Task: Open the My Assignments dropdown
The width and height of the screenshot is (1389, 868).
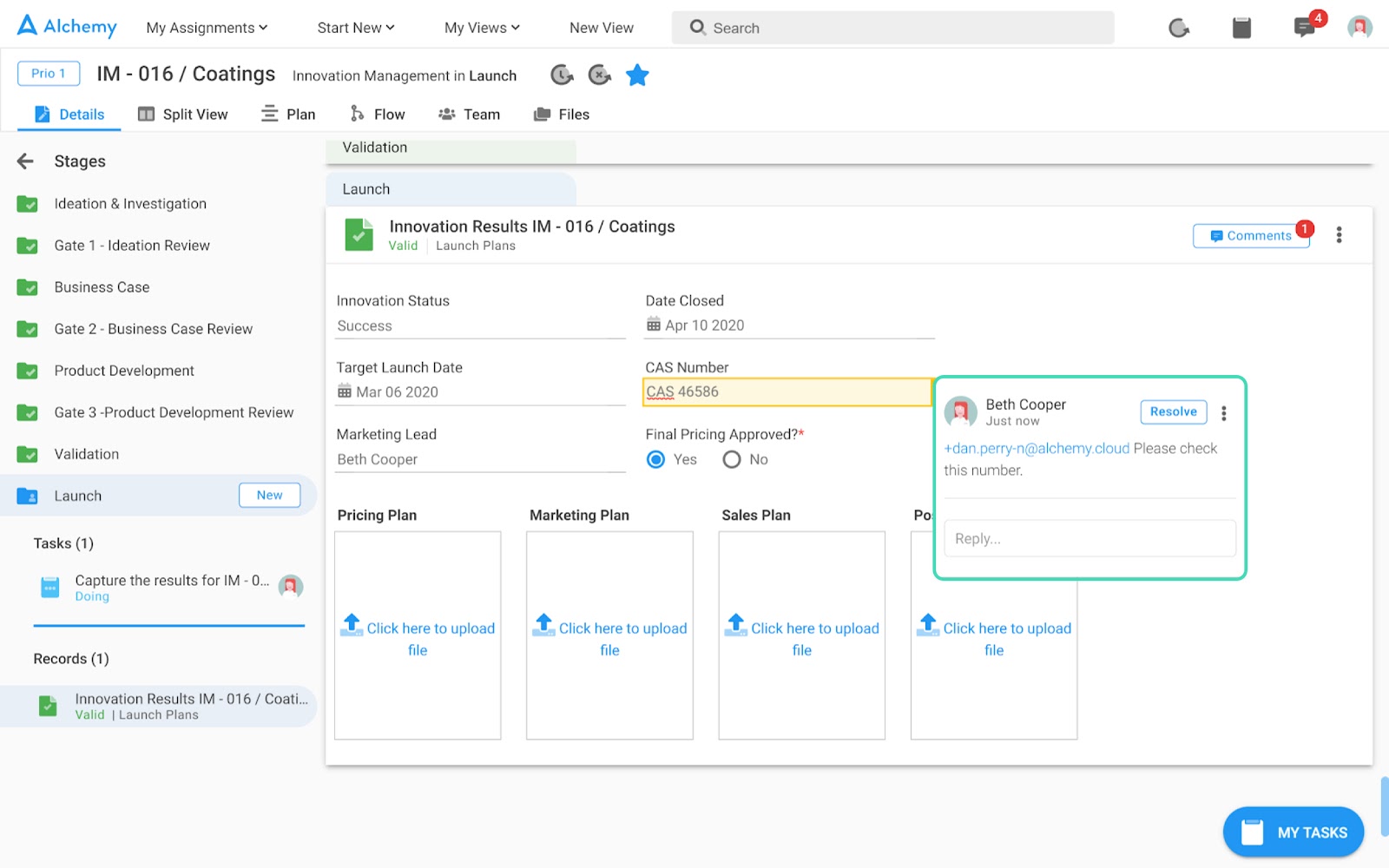Action: [207, 28]
